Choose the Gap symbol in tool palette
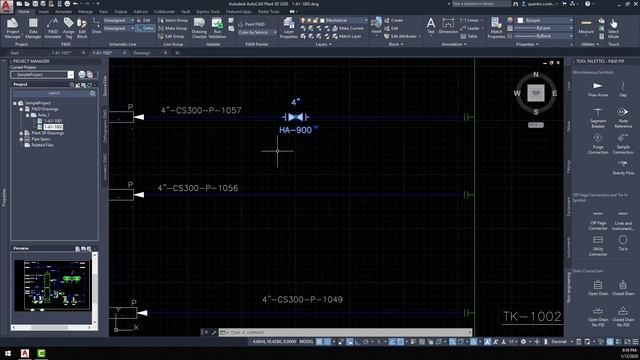 623,89
